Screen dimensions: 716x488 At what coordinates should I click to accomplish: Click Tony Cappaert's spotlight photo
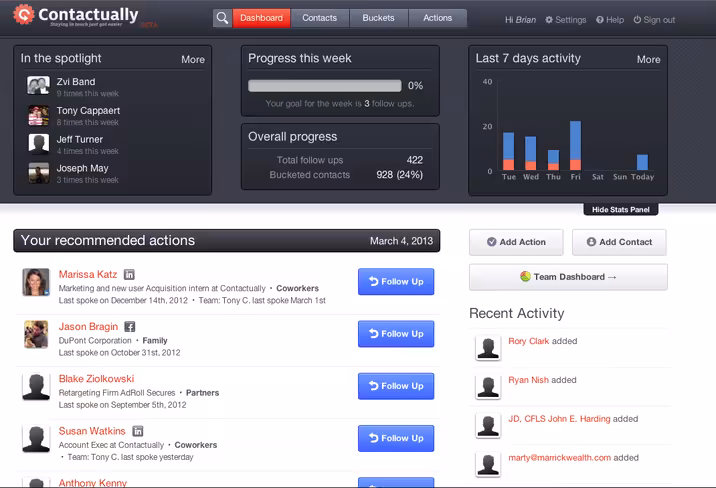(x=38, y=115)
